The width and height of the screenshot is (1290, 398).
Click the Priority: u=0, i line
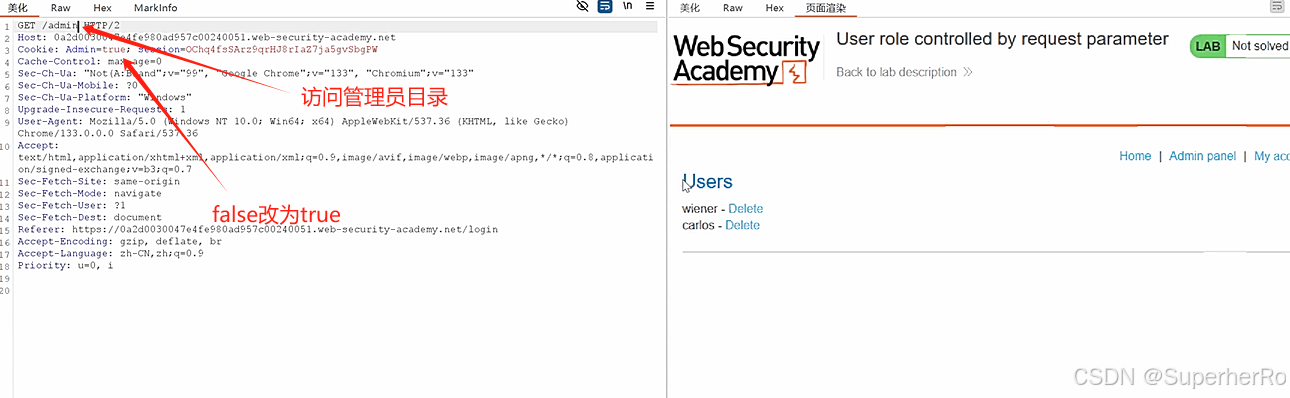pyautogui.click(x=65, y=265)
